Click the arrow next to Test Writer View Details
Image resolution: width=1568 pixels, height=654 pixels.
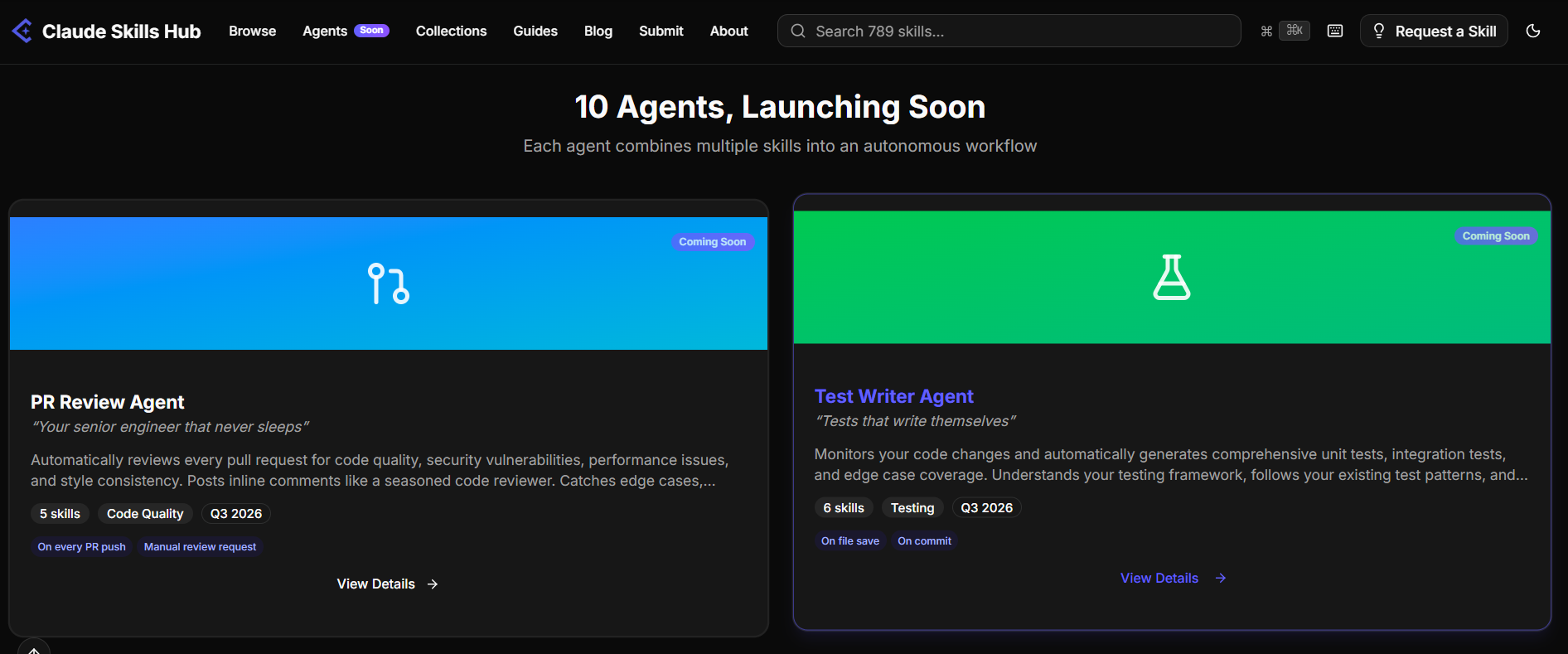click(x=1221, y=579)
